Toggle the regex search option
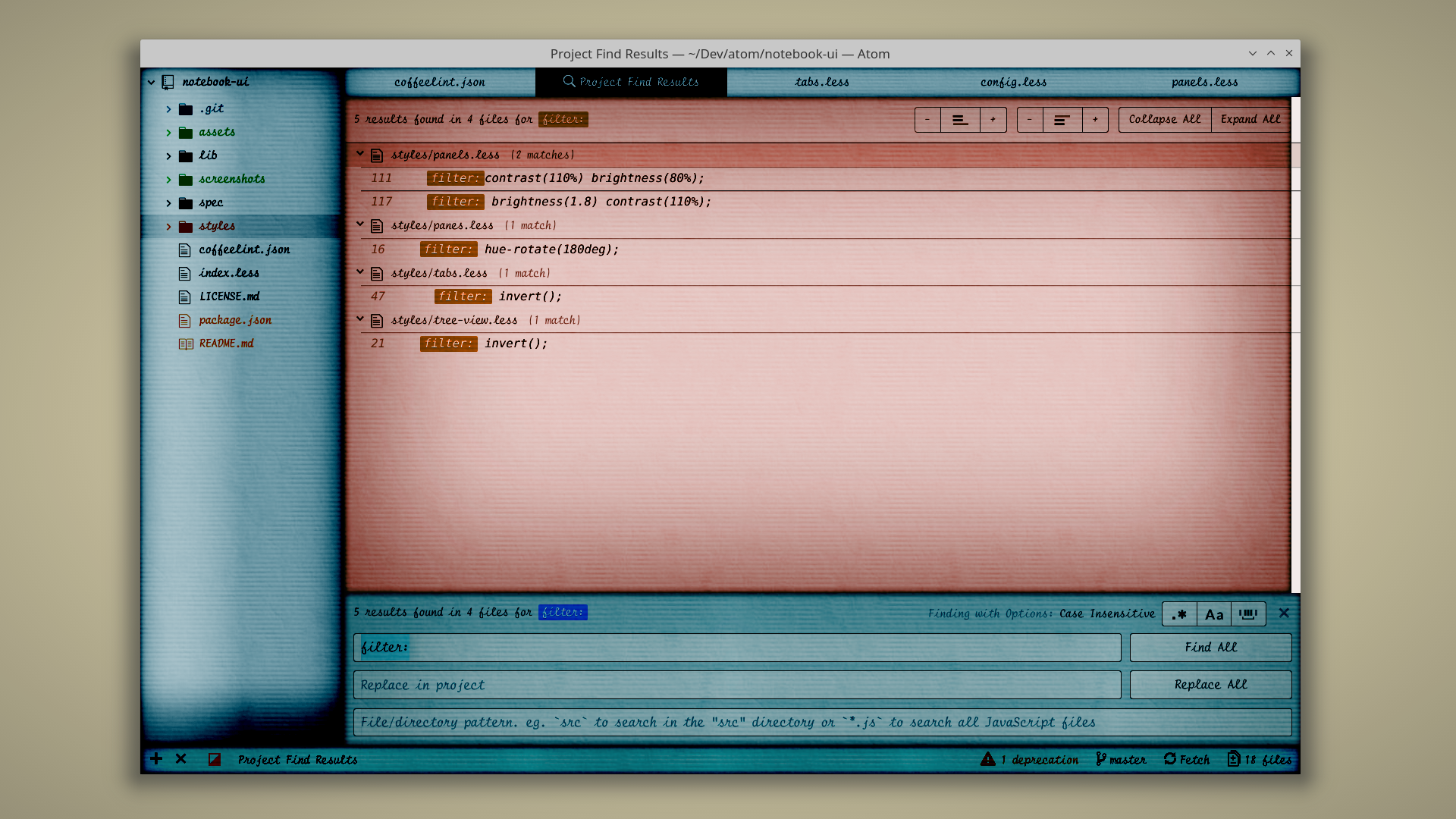The image size is (1456, 819). (1179, 614)
